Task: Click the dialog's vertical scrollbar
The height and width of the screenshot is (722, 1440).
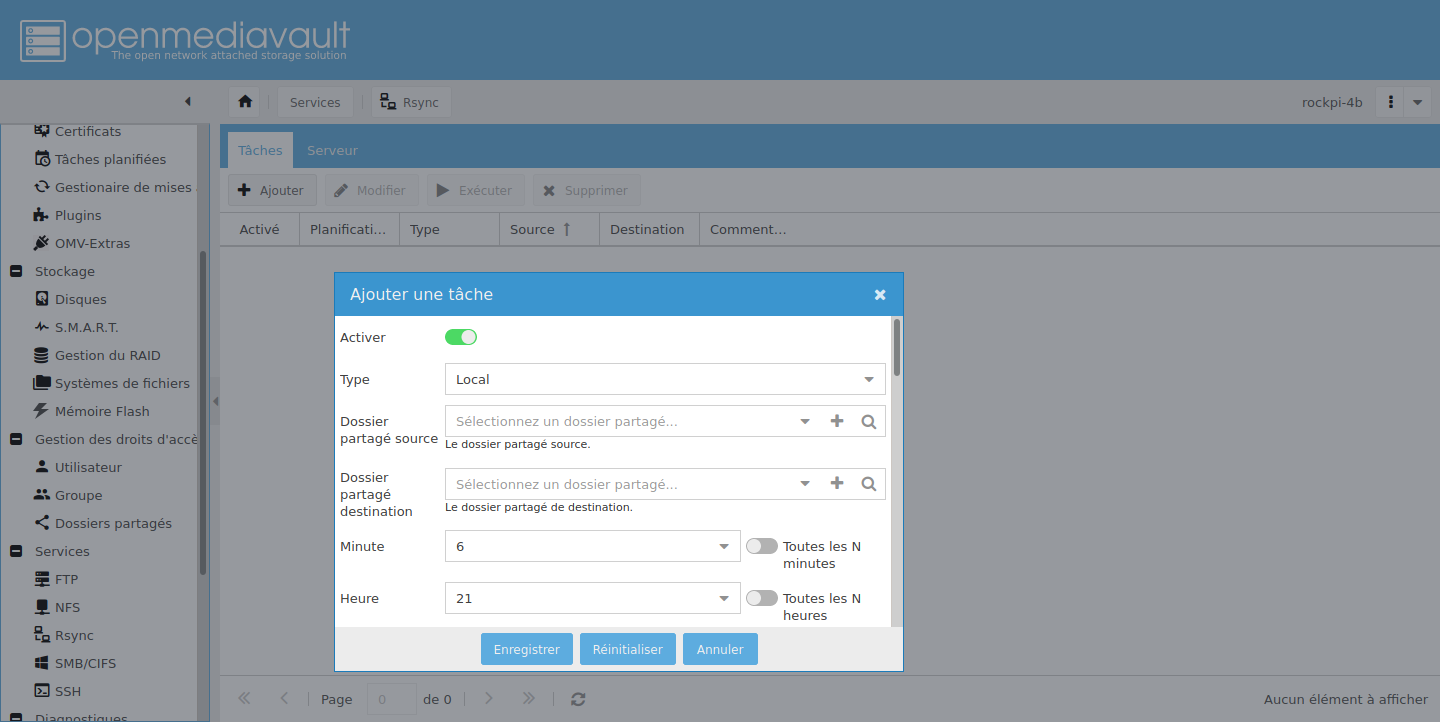Action: click(x=897, y=347)
